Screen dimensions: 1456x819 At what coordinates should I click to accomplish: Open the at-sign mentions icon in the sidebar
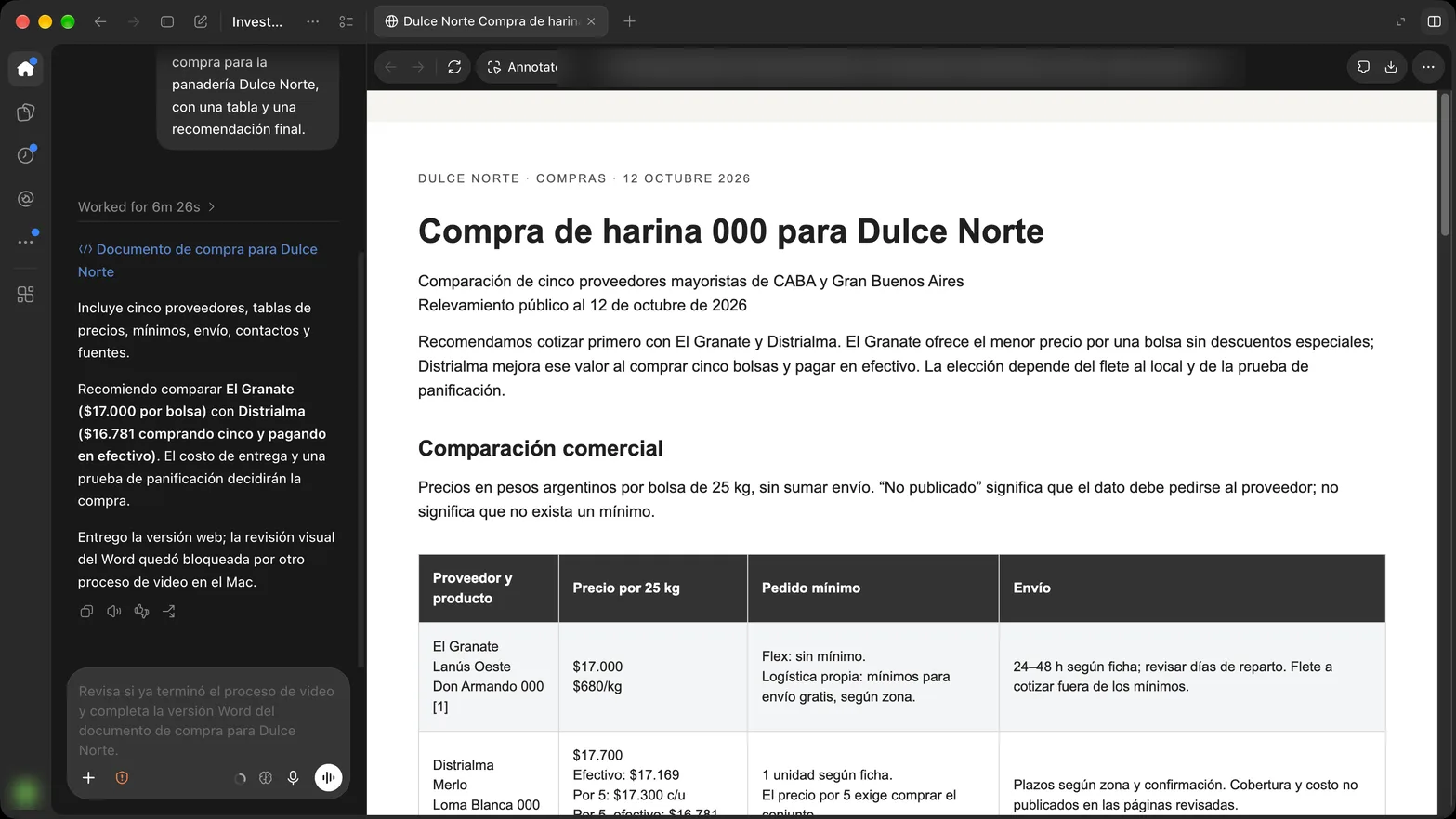[x=26, y=199]
